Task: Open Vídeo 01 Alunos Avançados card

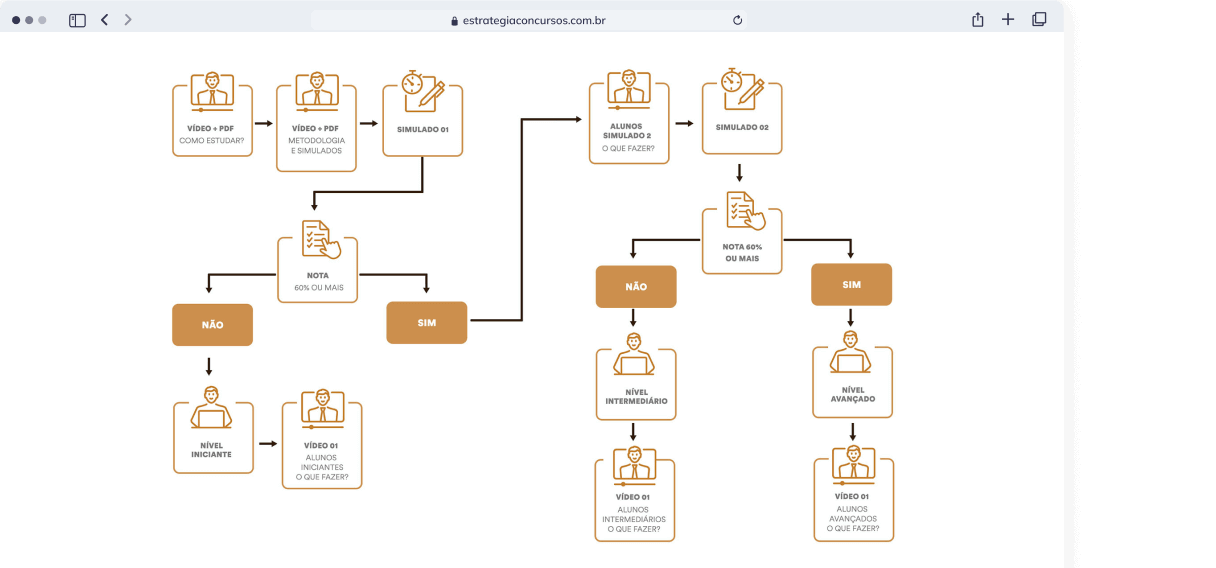Action: (853, 498)
